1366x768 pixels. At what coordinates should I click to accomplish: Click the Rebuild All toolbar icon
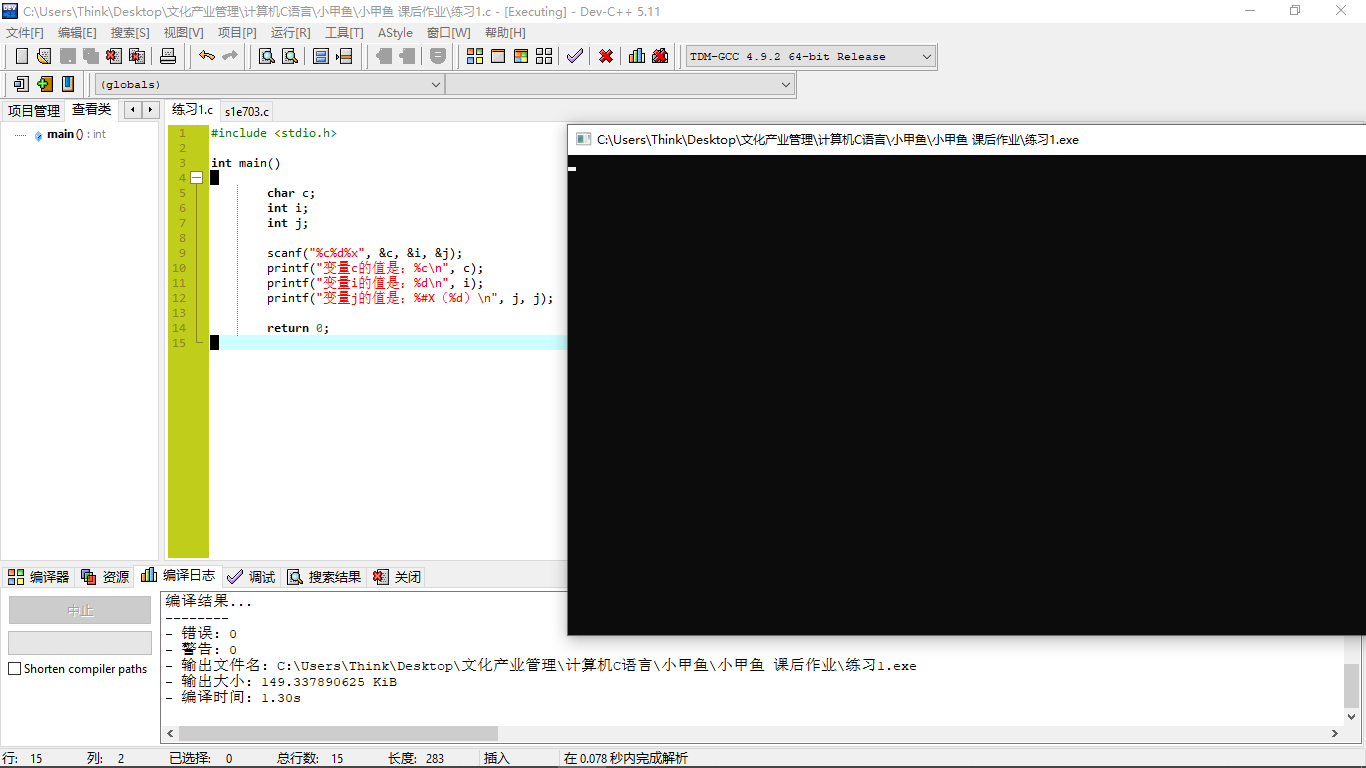click(x=544, y=56)
